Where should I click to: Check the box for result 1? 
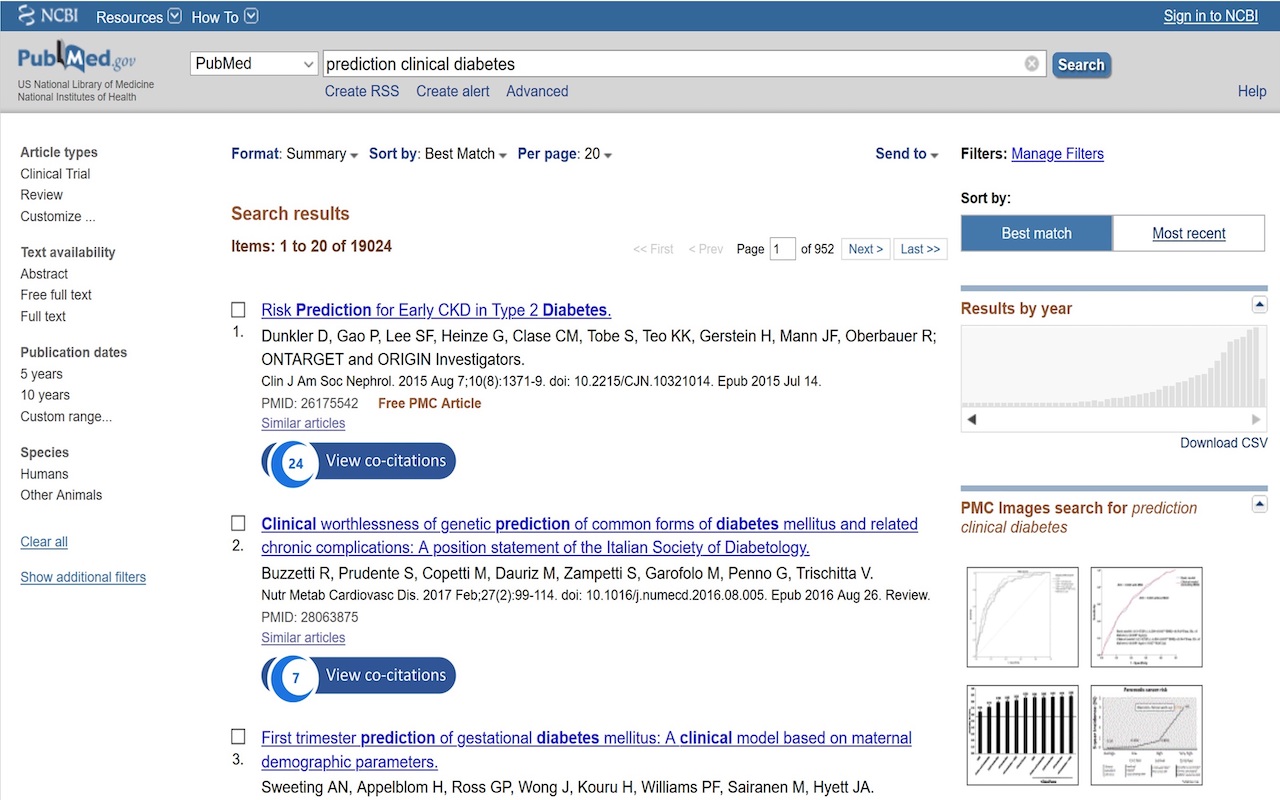pyautogui.click(x=238, y=310)
